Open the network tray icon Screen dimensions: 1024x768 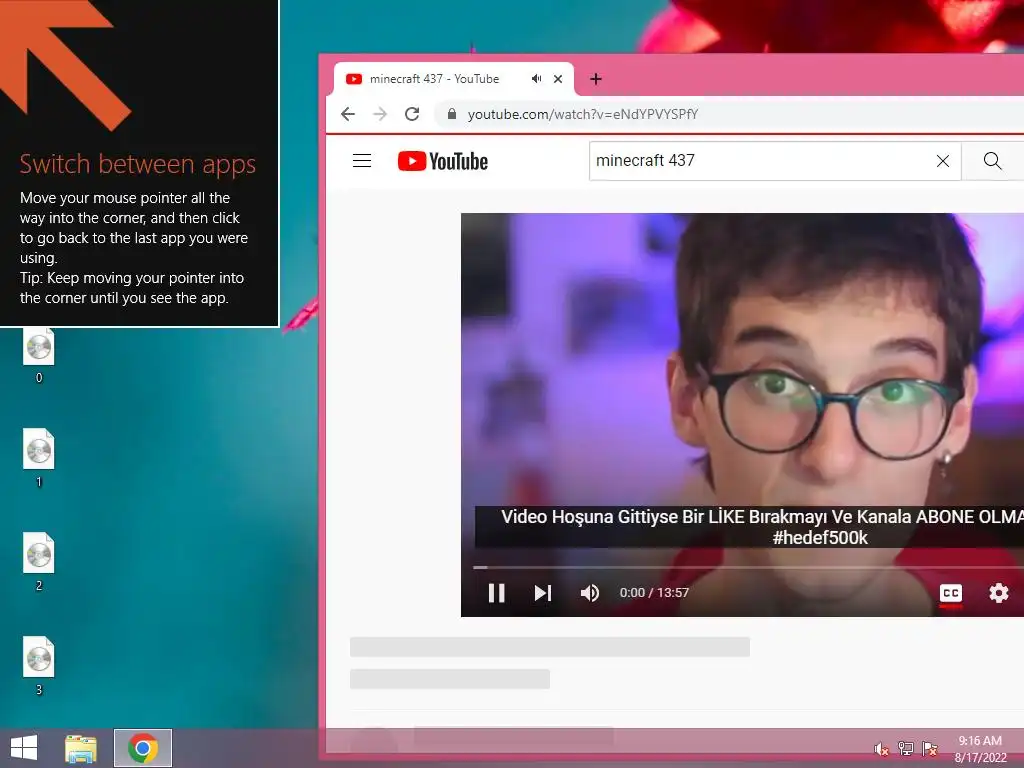(x=905, y=748)
